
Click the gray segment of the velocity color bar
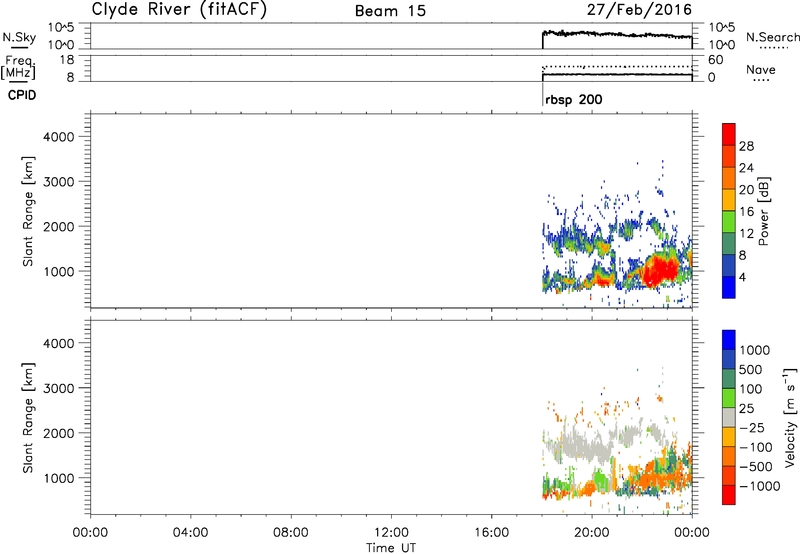[x=729, y=417]
